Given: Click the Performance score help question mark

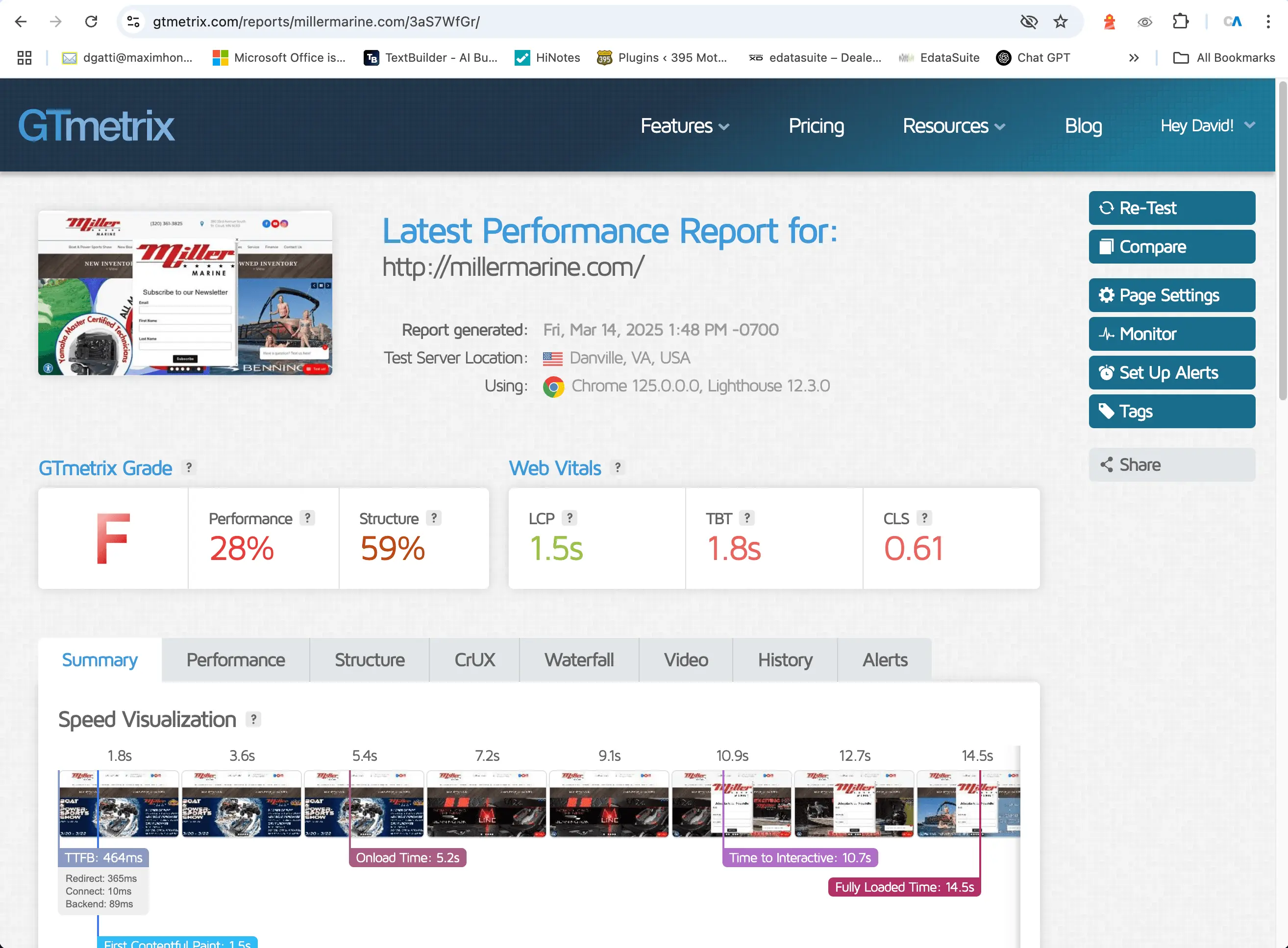Looking at the screenshot, I should (308, 518).
